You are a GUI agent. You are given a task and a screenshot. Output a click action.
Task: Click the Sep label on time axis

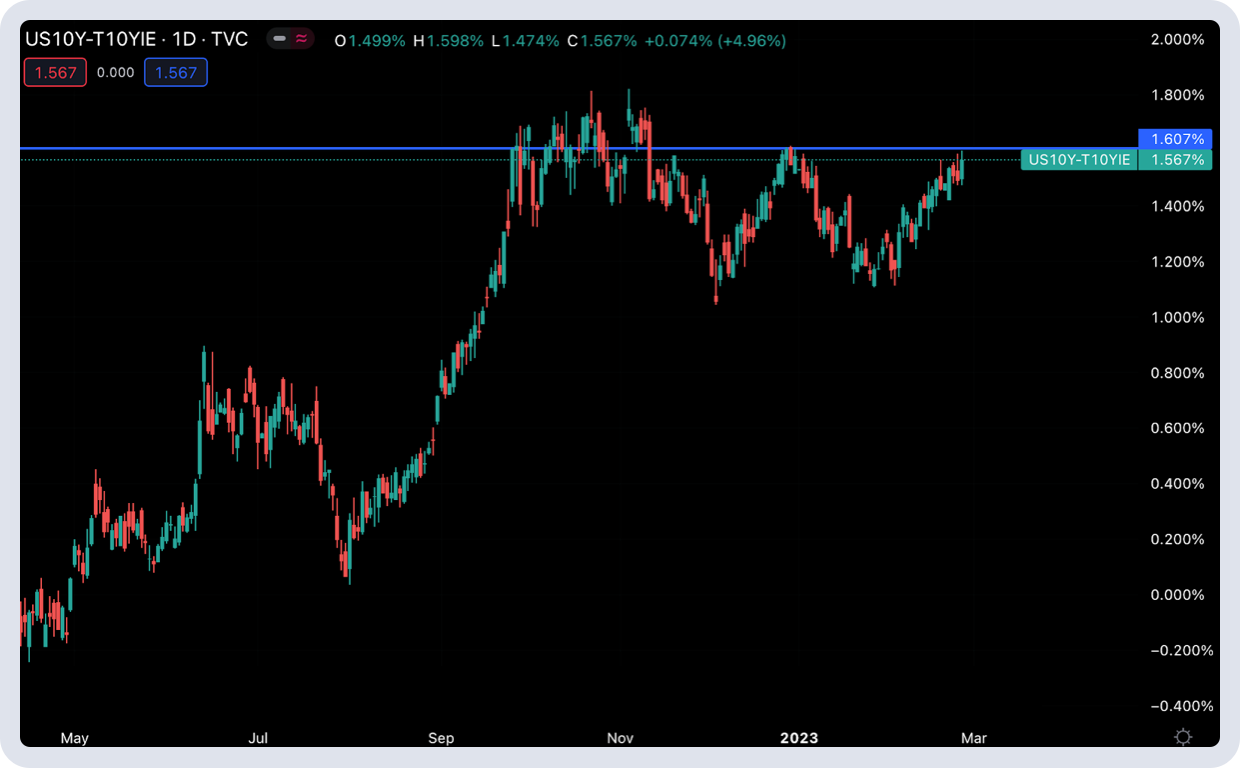click(x=441, y=738)
